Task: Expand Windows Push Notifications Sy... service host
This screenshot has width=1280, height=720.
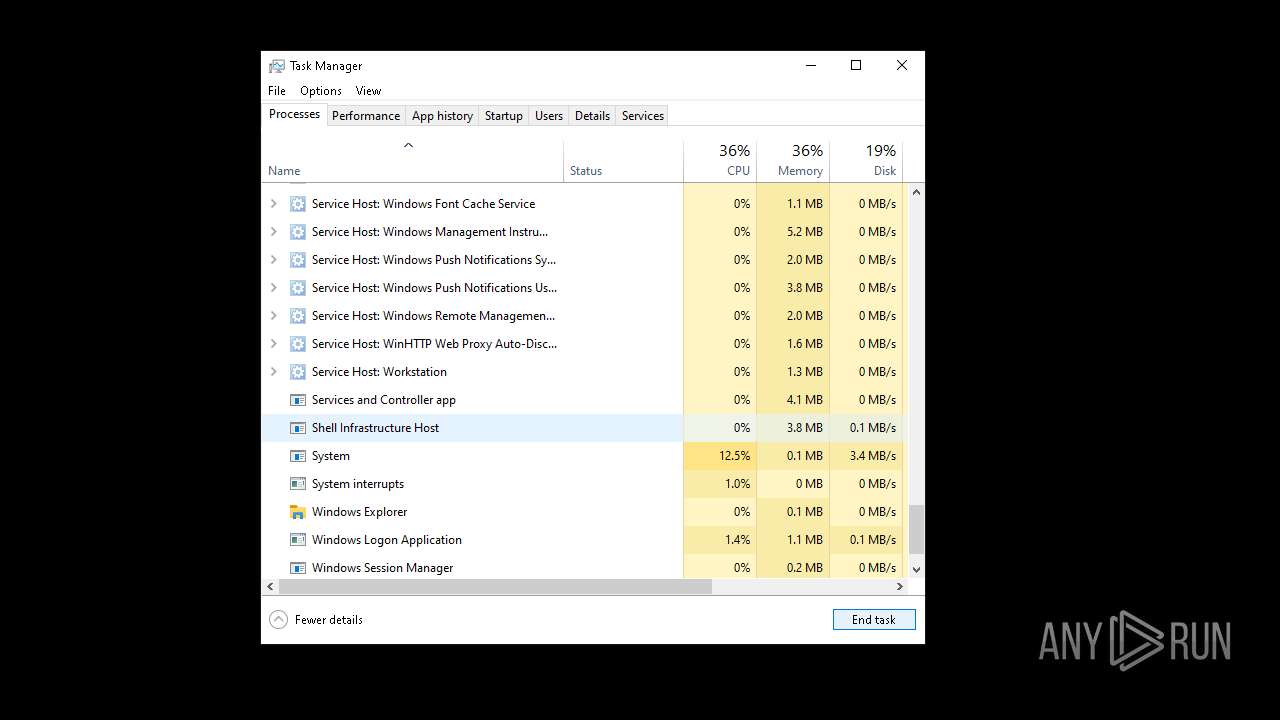Action: 274,260
